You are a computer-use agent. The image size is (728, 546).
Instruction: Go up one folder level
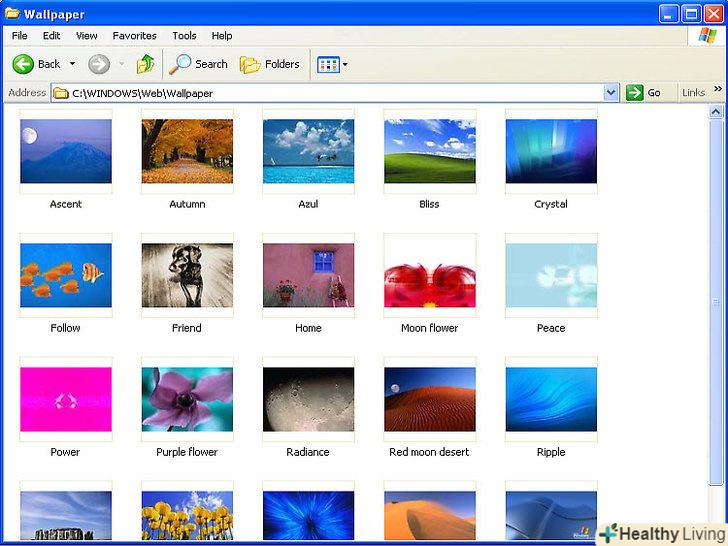click(145, 64)
